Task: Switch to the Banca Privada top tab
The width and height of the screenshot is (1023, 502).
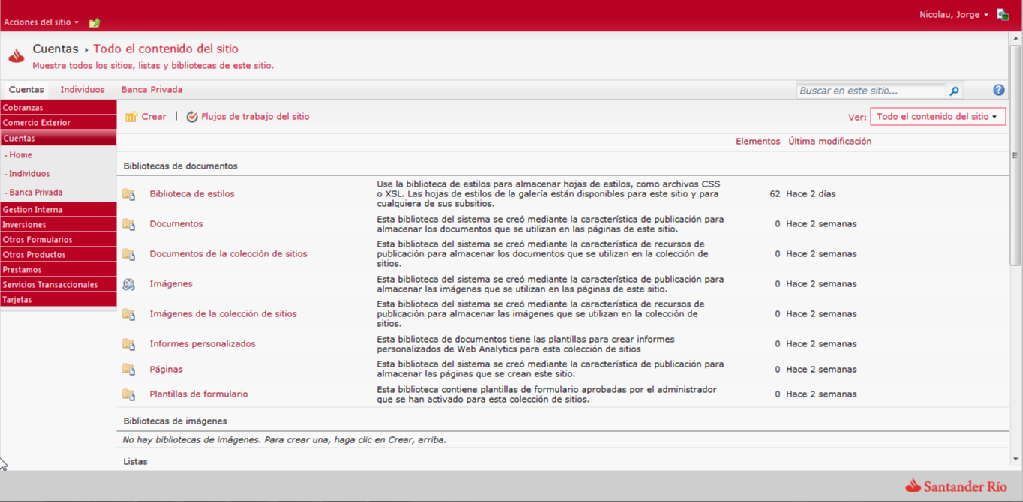Action: 151,90
